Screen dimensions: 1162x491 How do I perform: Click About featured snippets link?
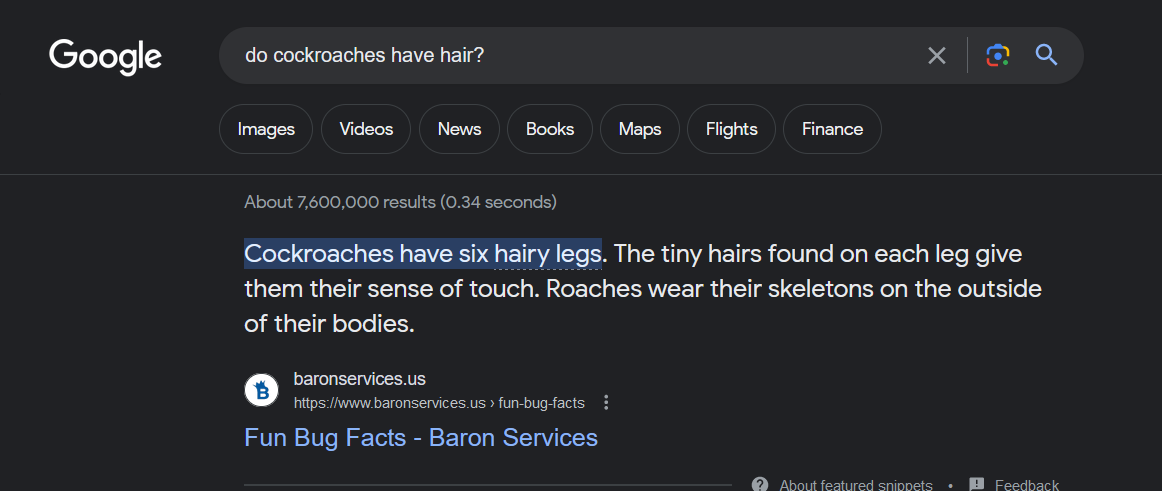(x=855, y=485)
